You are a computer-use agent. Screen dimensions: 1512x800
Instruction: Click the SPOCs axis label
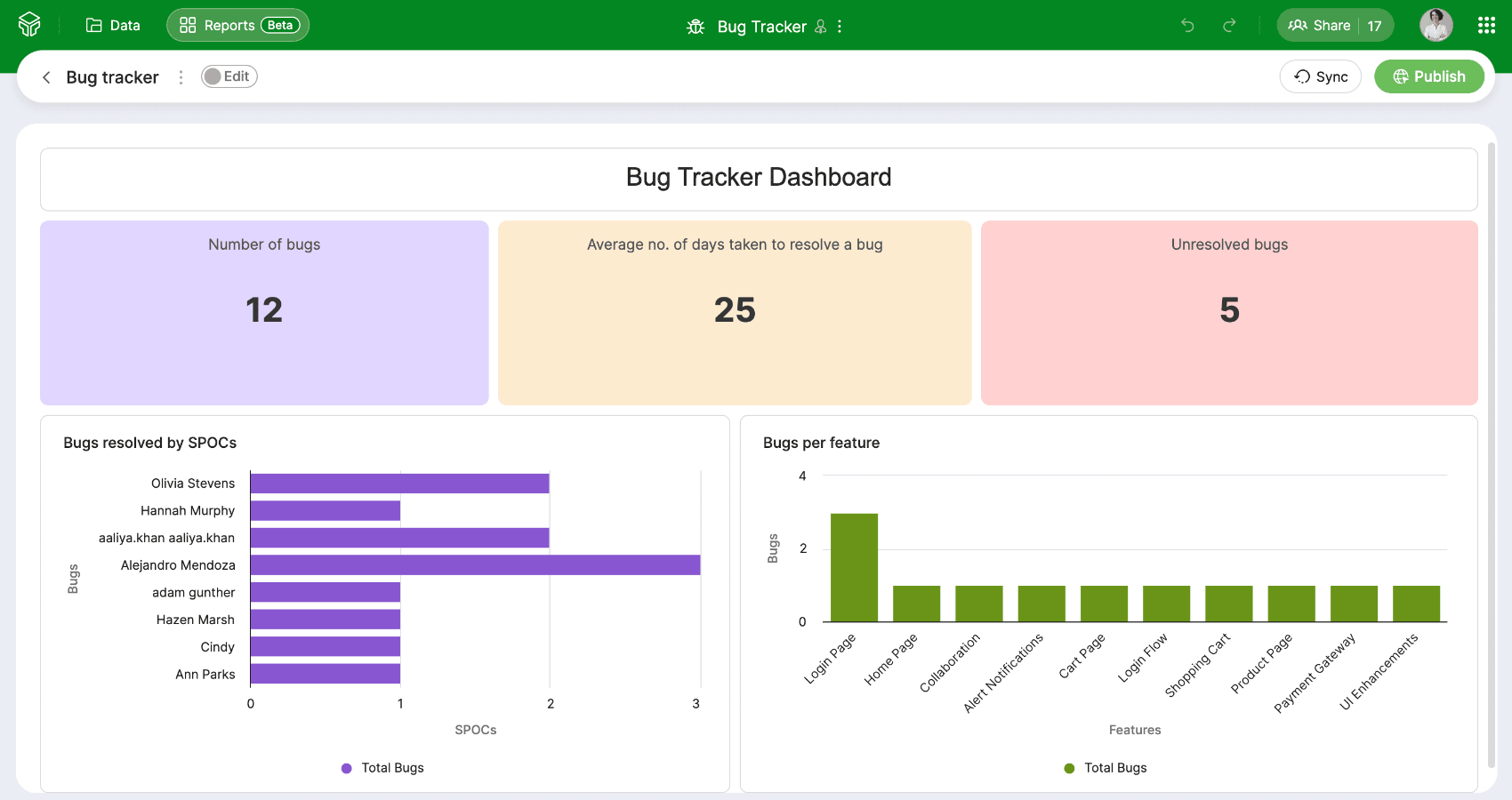click(476, 730)
